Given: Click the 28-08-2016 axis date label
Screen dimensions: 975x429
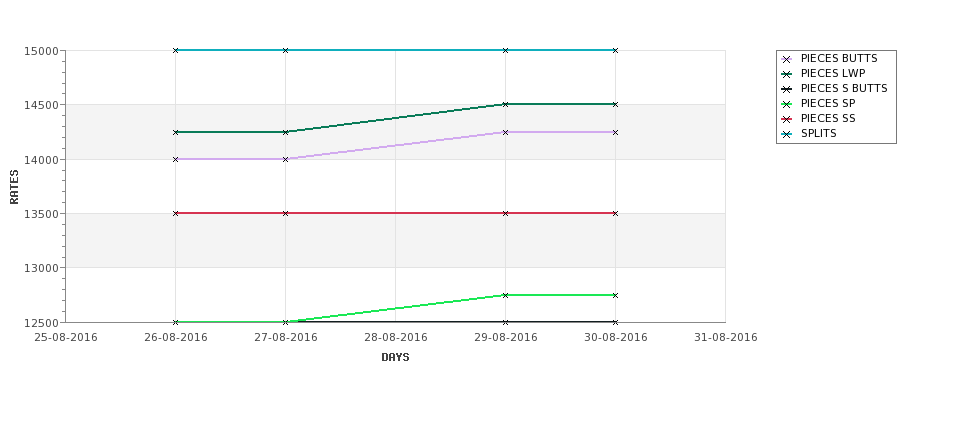Looking at the screenshot, I should [x=395, y=338].
